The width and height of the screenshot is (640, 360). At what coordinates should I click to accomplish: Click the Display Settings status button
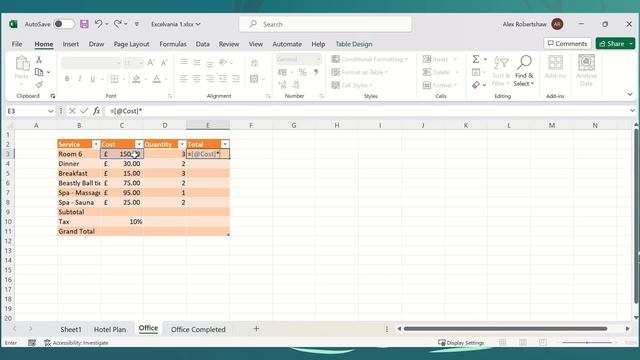[461, 343]
